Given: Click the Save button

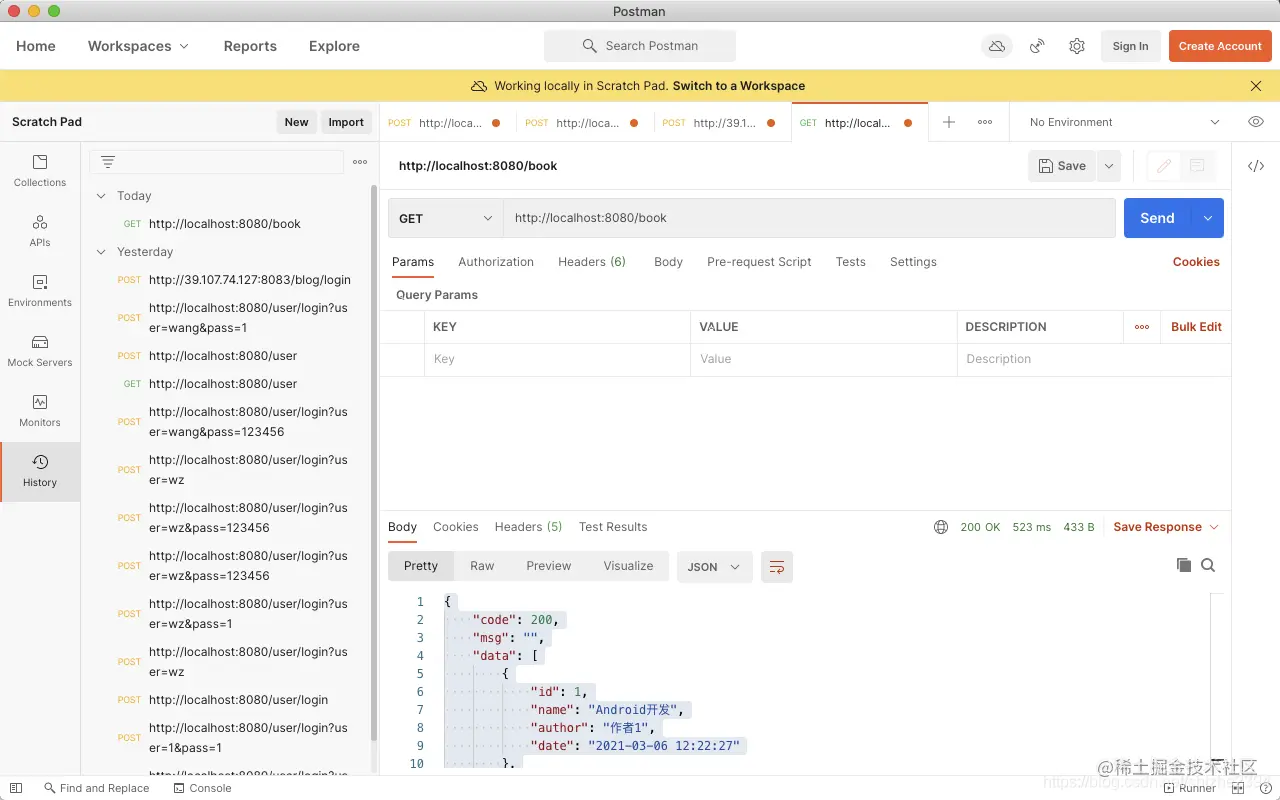Looking at the screenshot, I should 1062,166.
